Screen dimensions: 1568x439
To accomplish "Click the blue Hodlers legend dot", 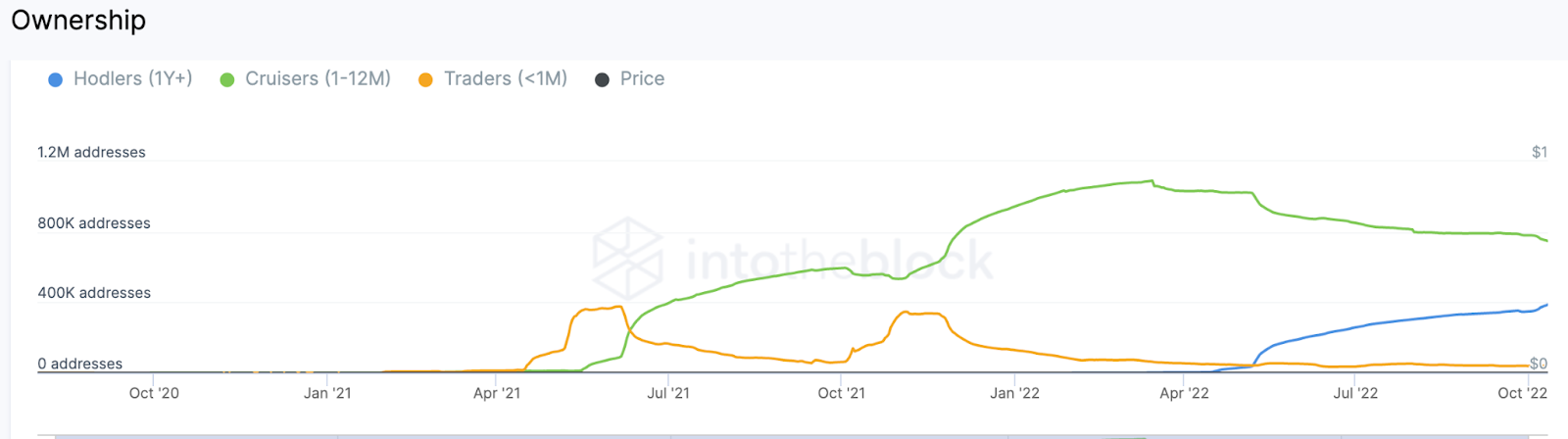I will [56, 79].
